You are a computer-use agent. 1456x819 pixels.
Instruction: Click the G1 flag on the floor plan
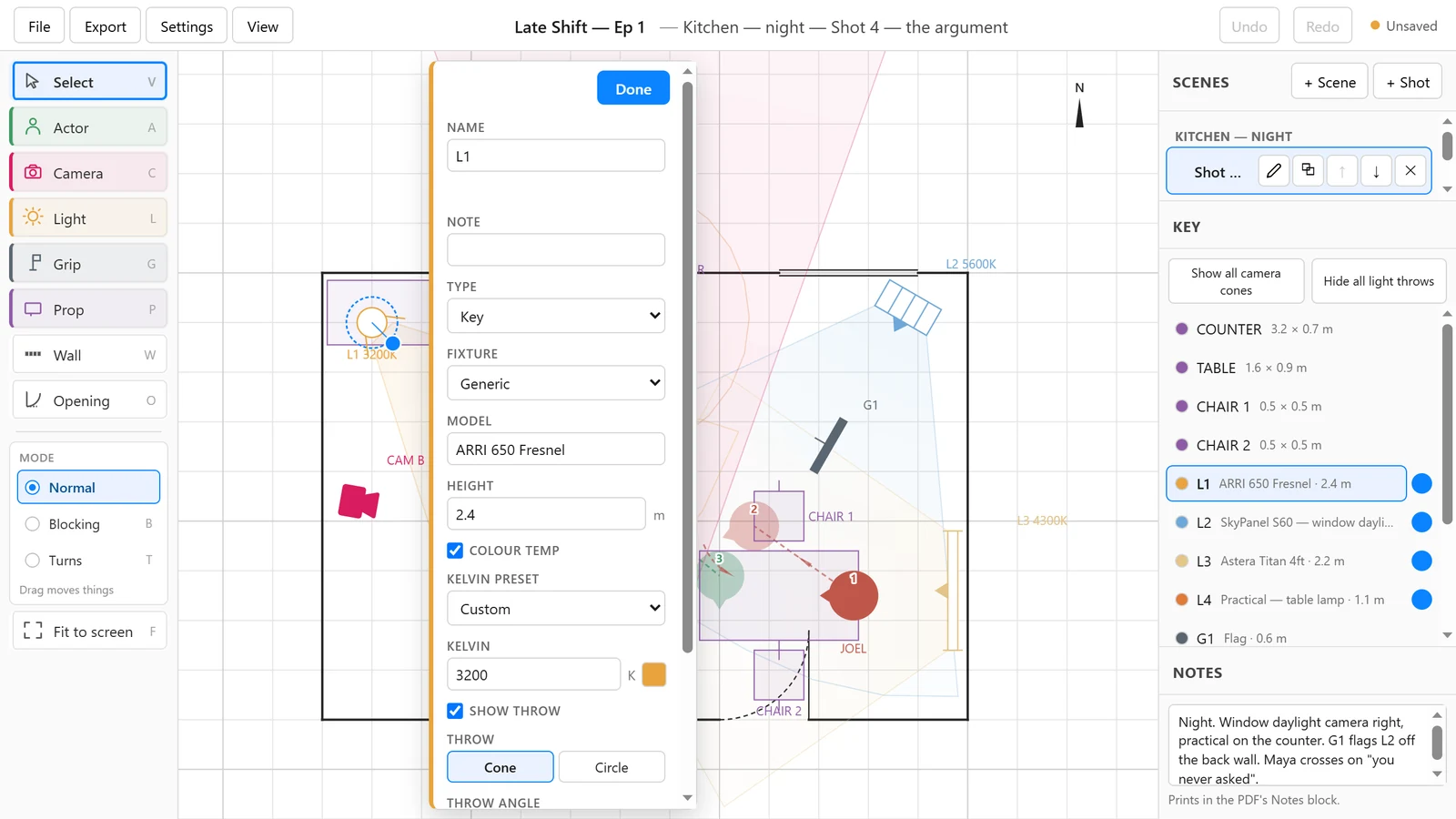[829, 446]
